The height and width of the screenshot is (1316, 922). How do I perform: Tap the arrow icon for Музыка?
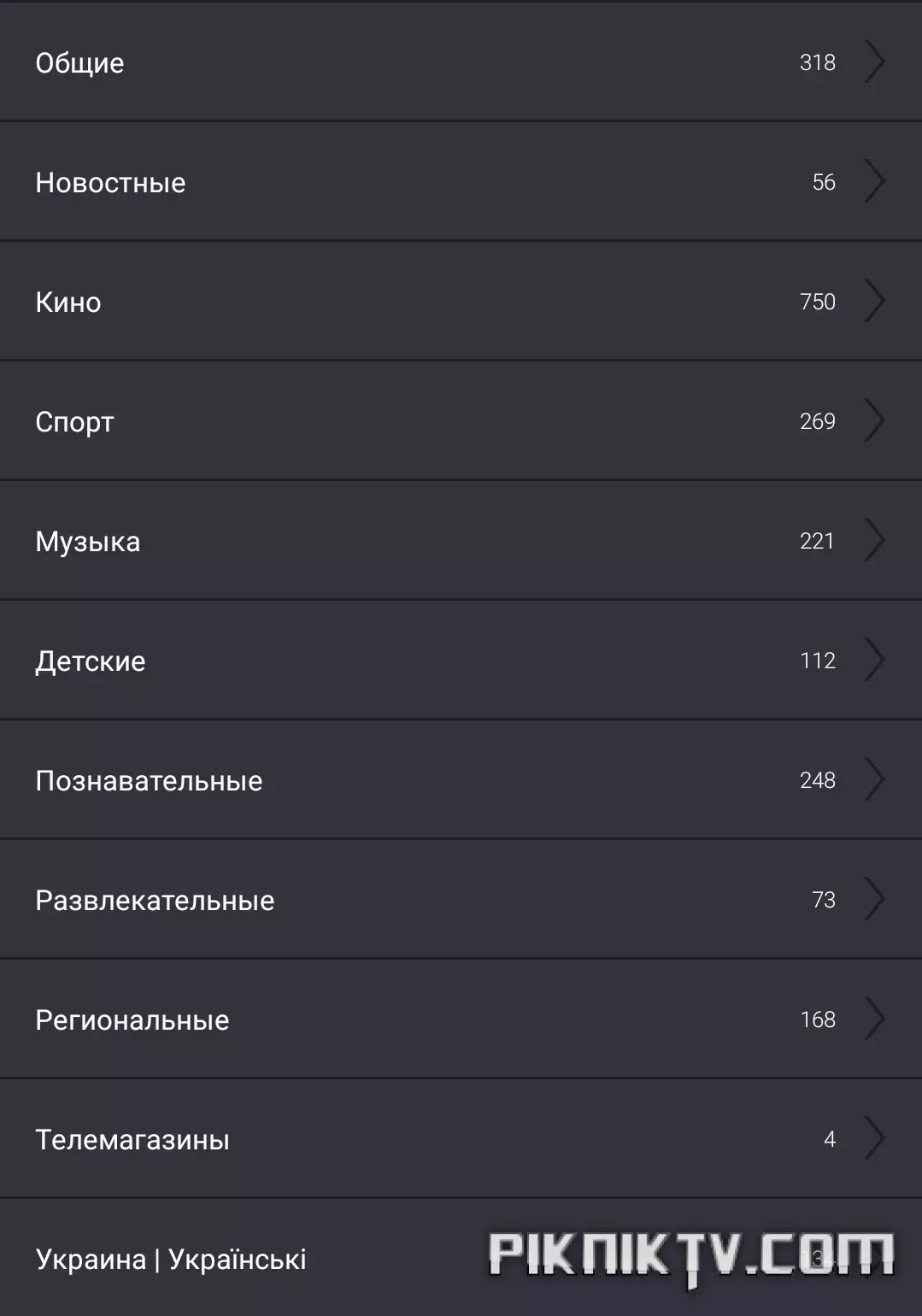[x=874, y=540]
